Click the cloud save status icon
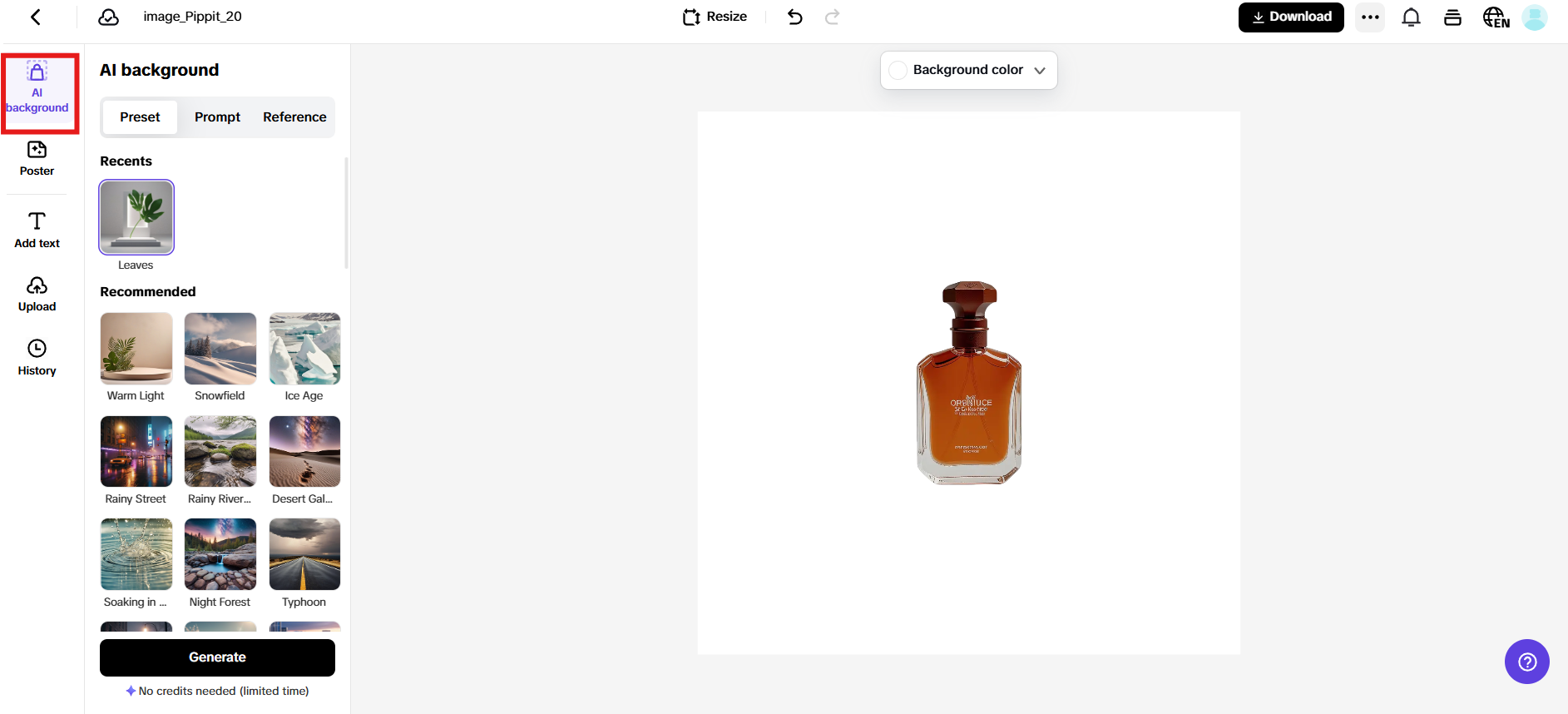Screen dimensions: 1568x714 click(x=108, y=17)
